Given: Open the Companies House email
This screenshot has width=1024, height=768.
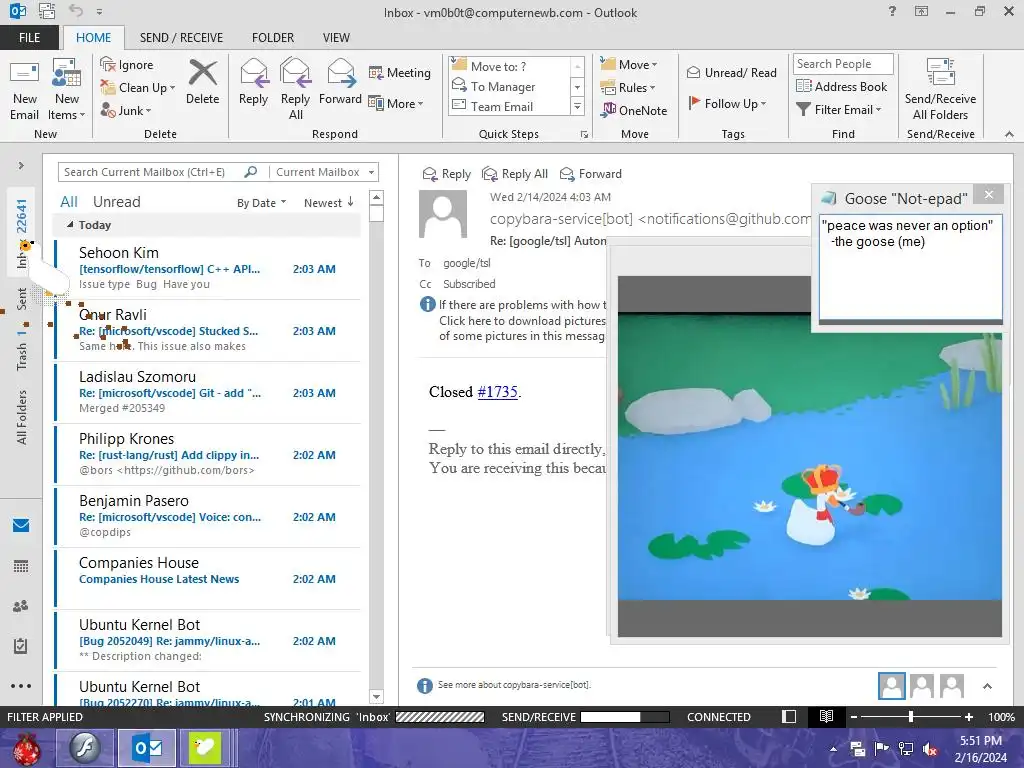Looking at the screenshot, I should pyautogui.click(x=208, y=578).
